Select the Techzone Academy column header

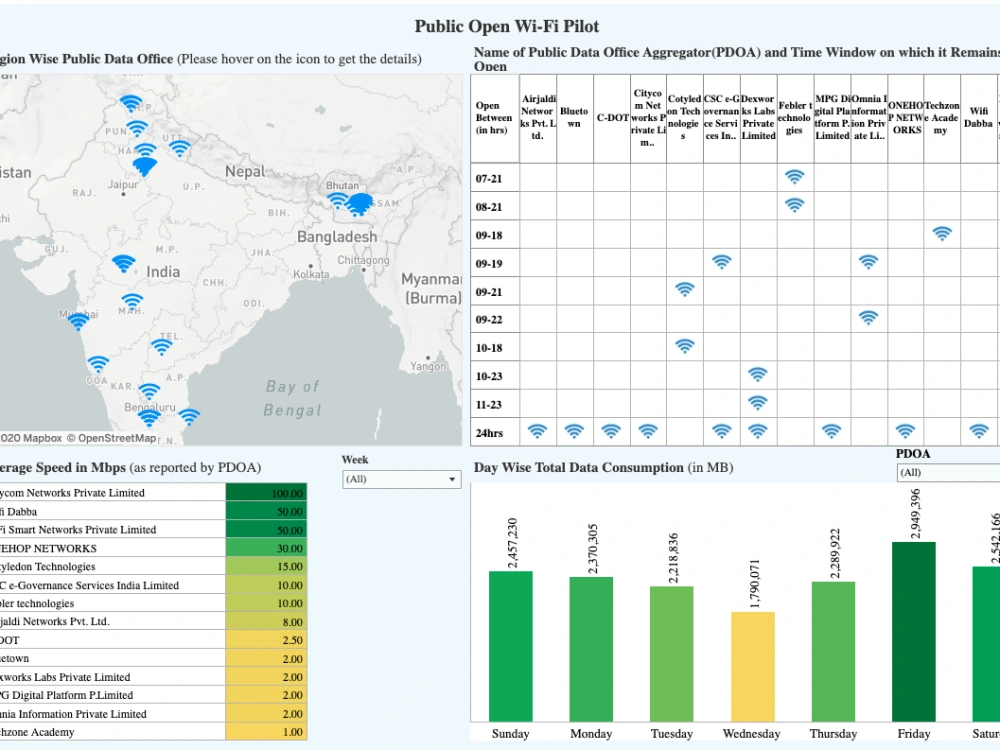pyautogui.click(x=941, y=117)
